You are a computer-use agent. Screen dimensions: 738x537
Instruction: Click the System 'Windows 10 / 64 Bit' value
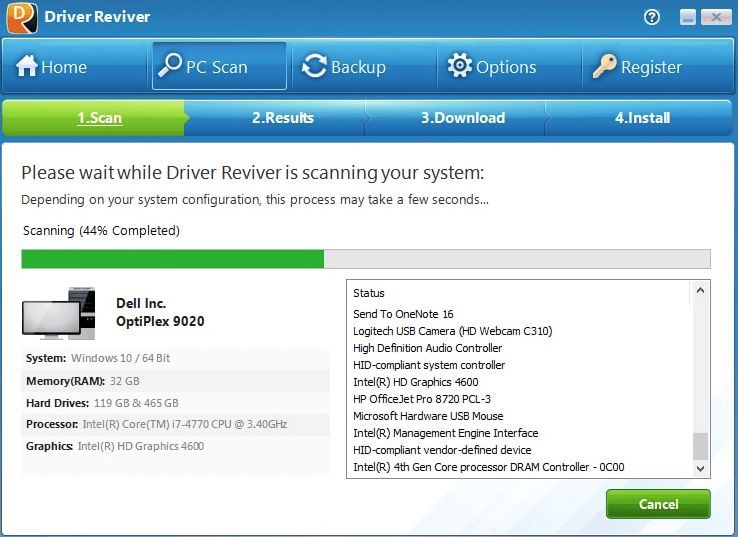[120, 358]
